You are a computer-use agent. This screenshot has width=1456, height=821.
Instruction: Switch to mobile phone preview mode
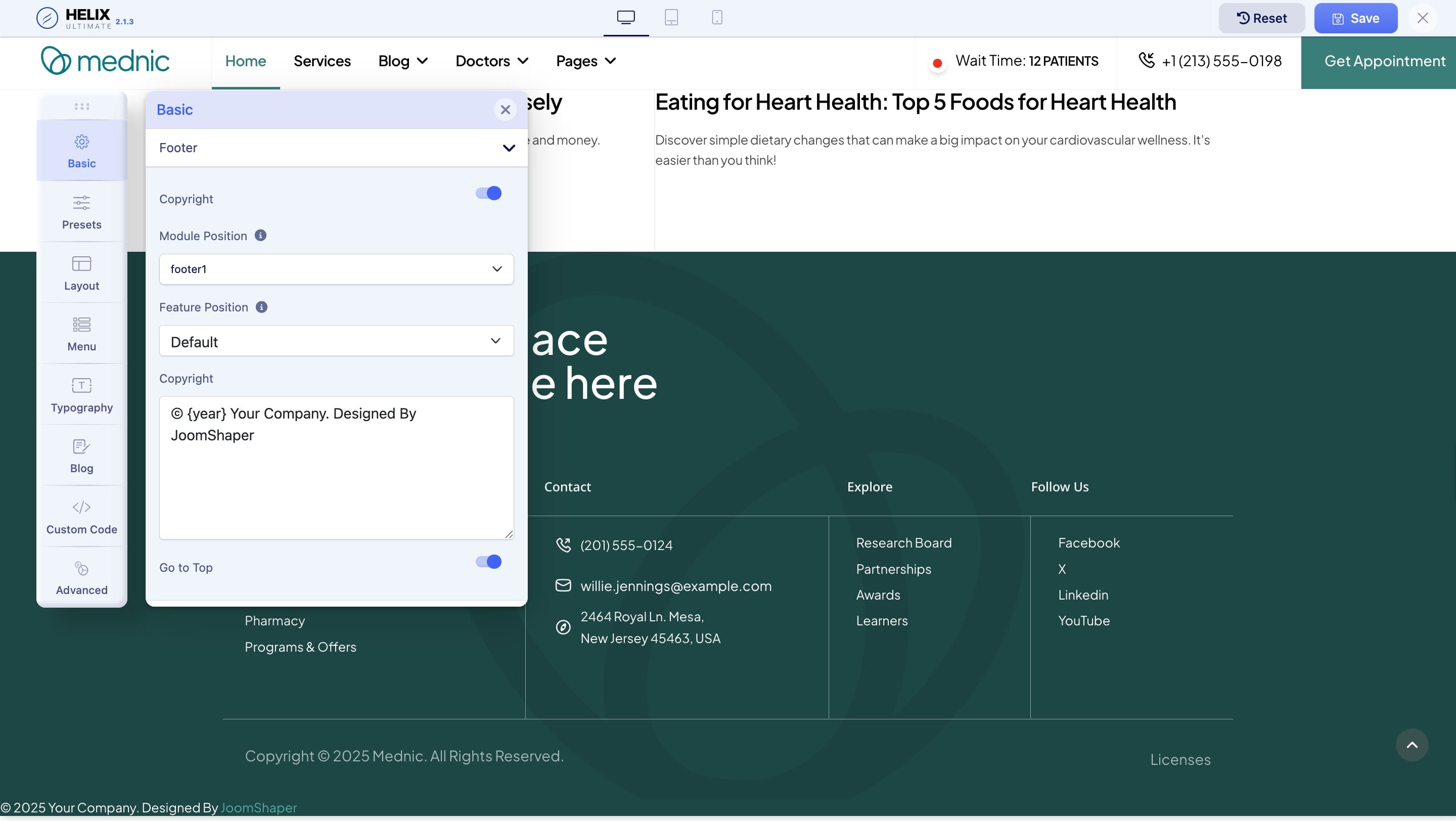coord(717,18)
